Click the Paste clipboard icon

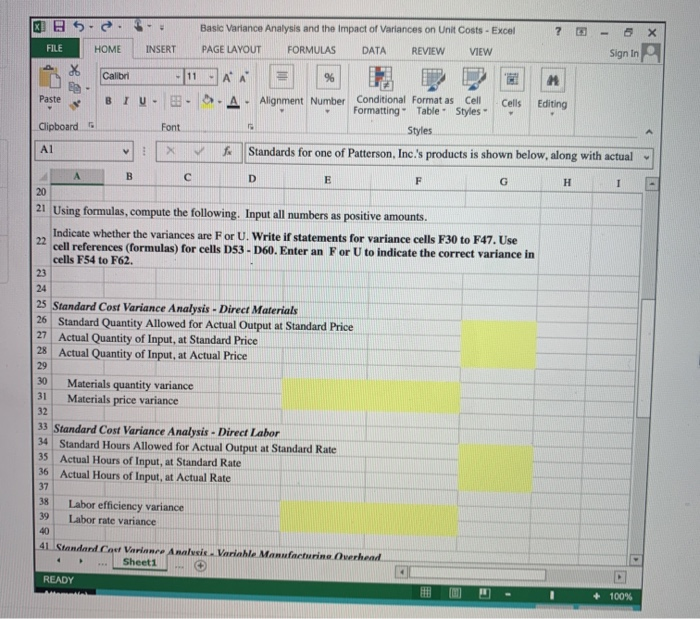click(50, 78)
